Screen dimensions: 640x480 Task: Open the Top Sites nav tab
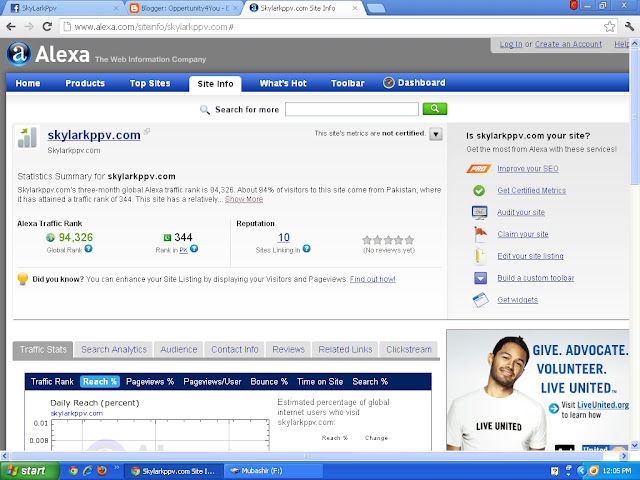click(x=150, y=83)
